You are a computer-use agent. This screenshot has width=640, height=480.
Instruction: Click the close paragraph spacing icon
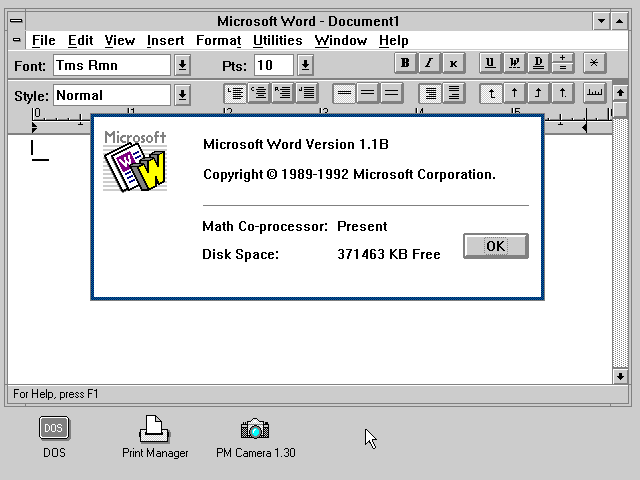(x=430, y=93)
